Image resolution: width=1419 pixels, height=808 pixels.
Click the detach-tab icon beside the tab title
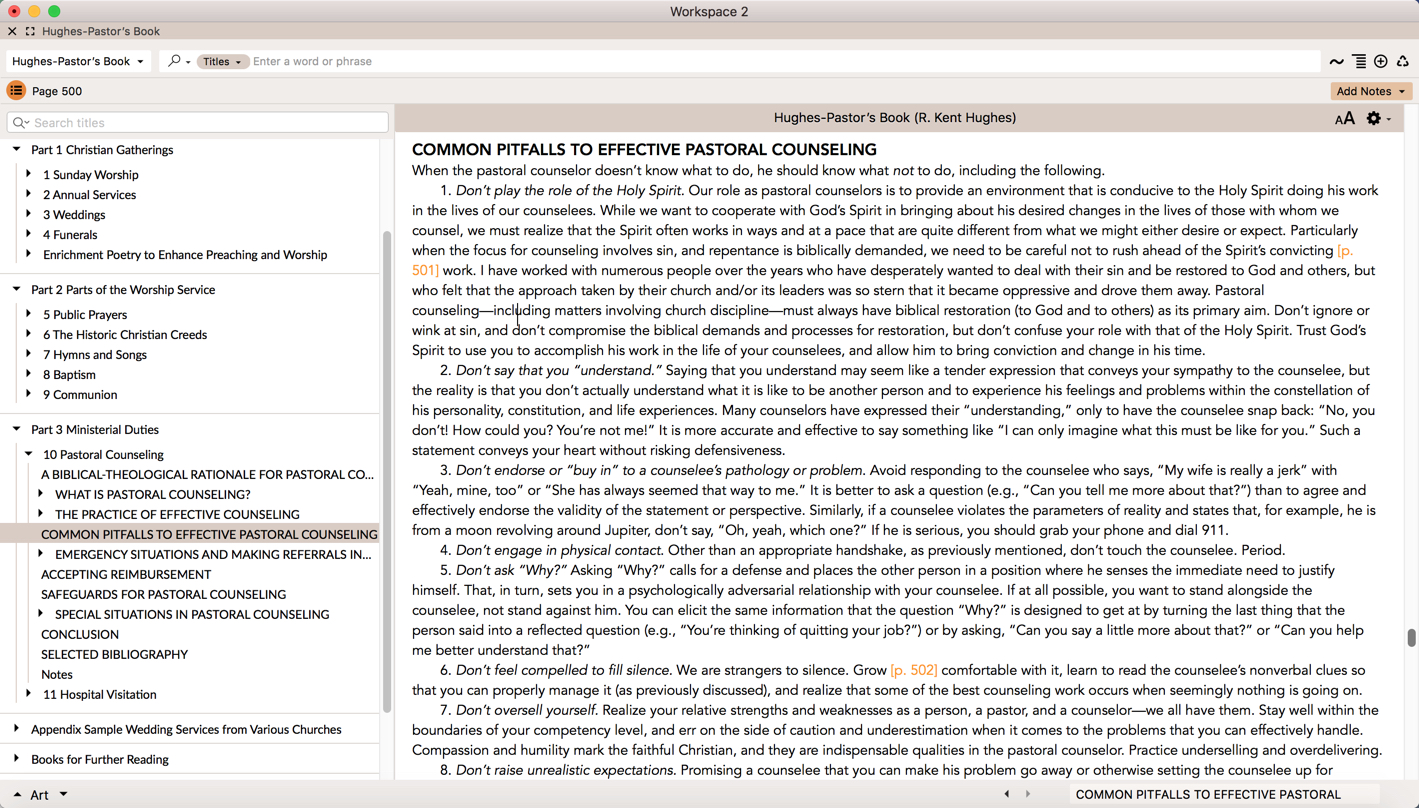click(x=30, y=31)
